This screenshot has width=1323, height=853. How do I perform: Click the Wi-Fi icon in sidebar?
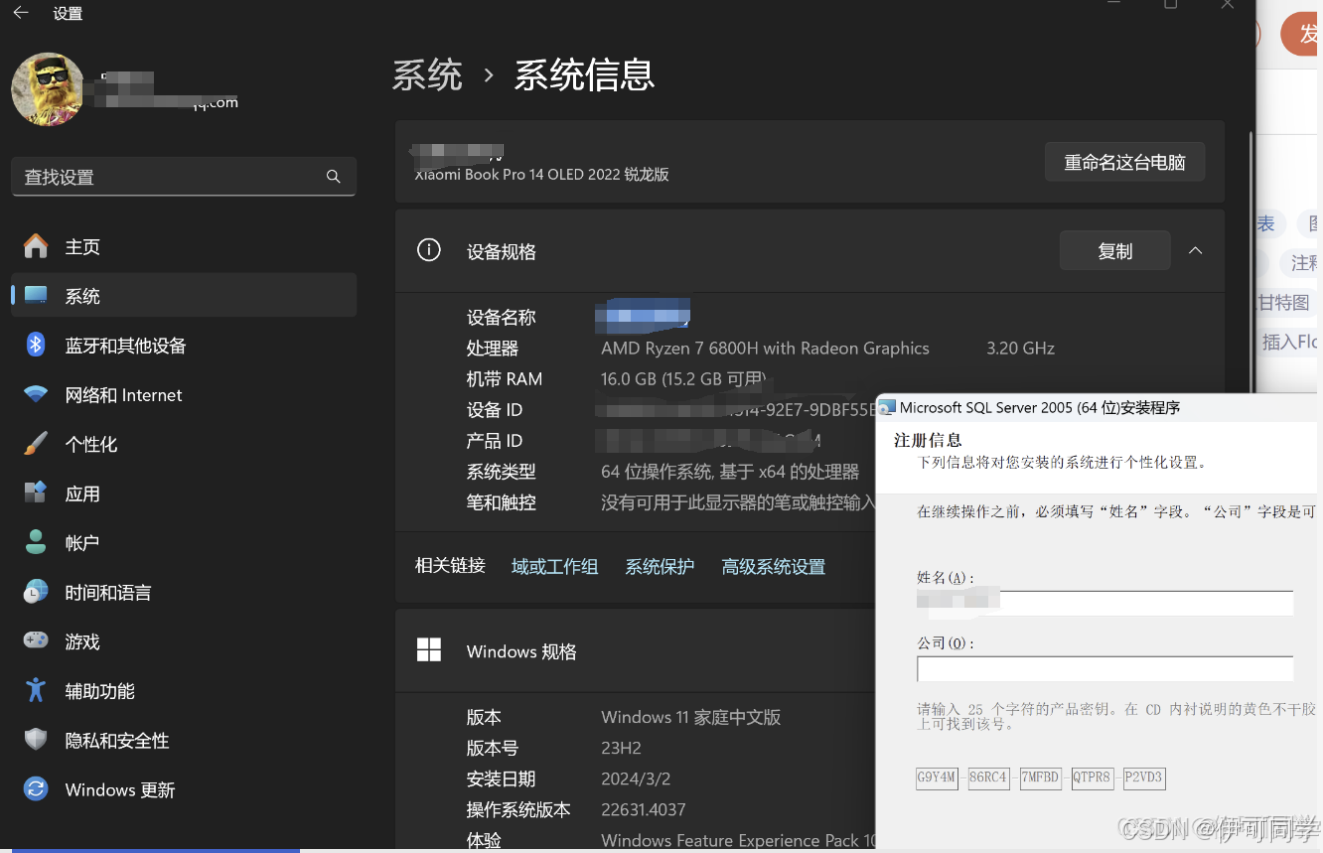click(x=36, y=394)
